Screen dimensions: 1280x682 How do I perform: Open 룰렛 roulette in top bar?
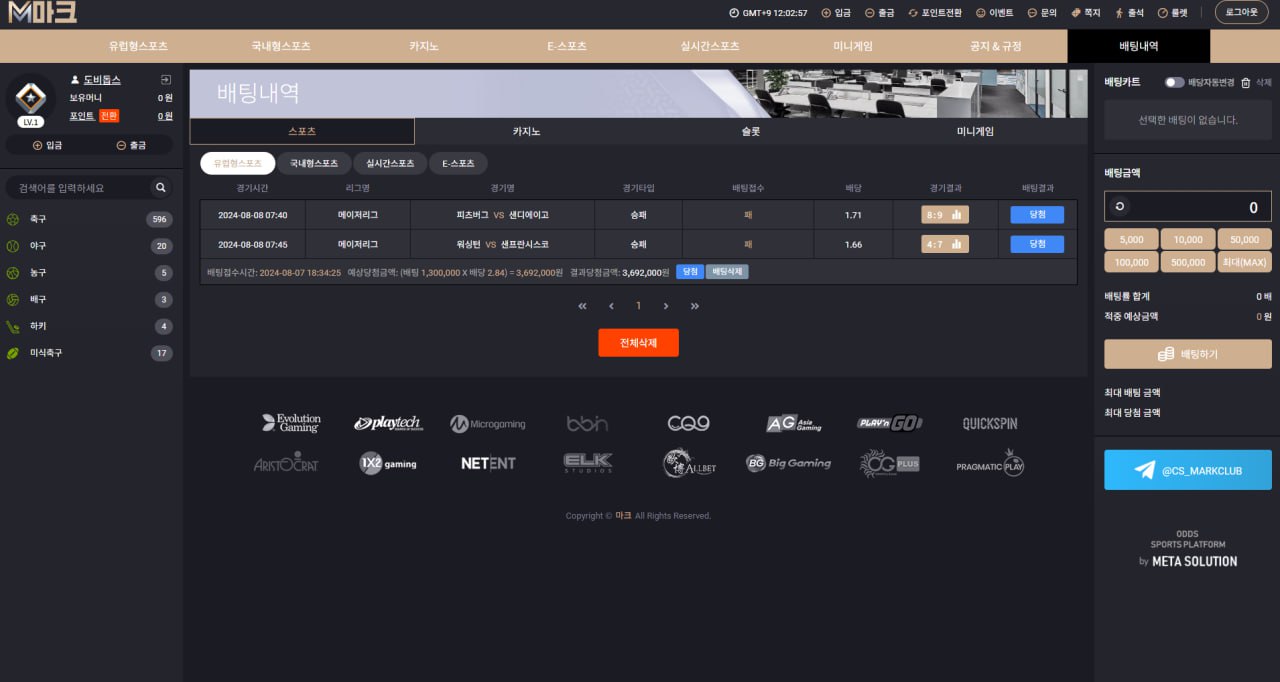click(x=1173, y=13)
